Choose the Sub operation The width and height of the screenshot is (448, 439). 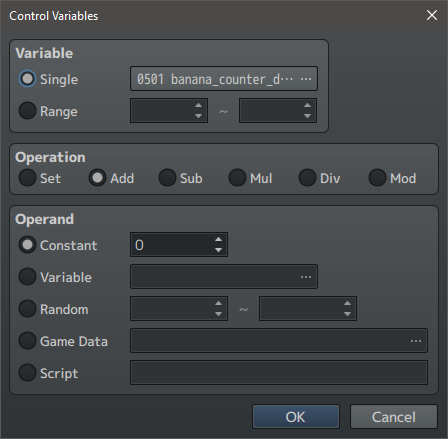point(167,177)
